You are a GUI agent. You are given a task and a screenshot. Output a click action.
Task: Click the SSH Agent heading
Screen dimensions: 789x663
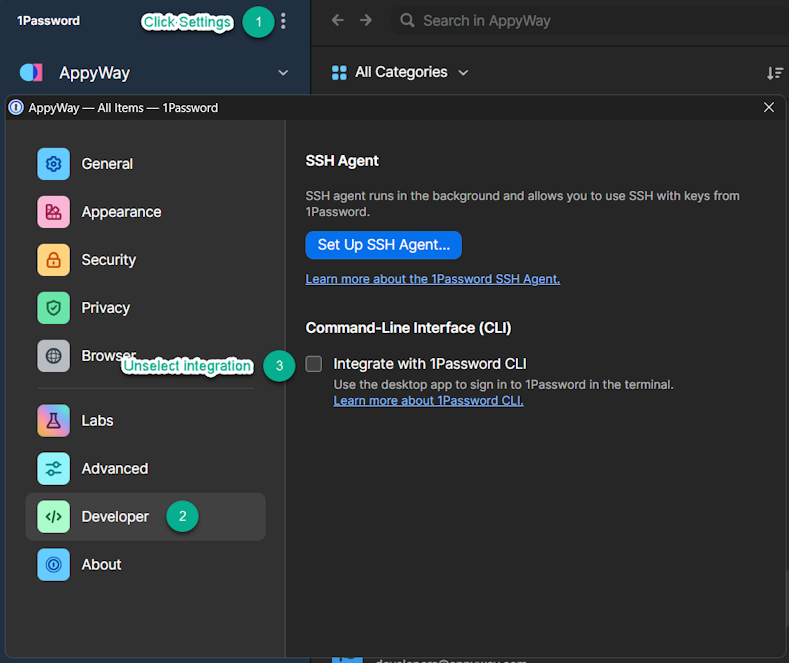pyautogui.click(x=342, y=161)
